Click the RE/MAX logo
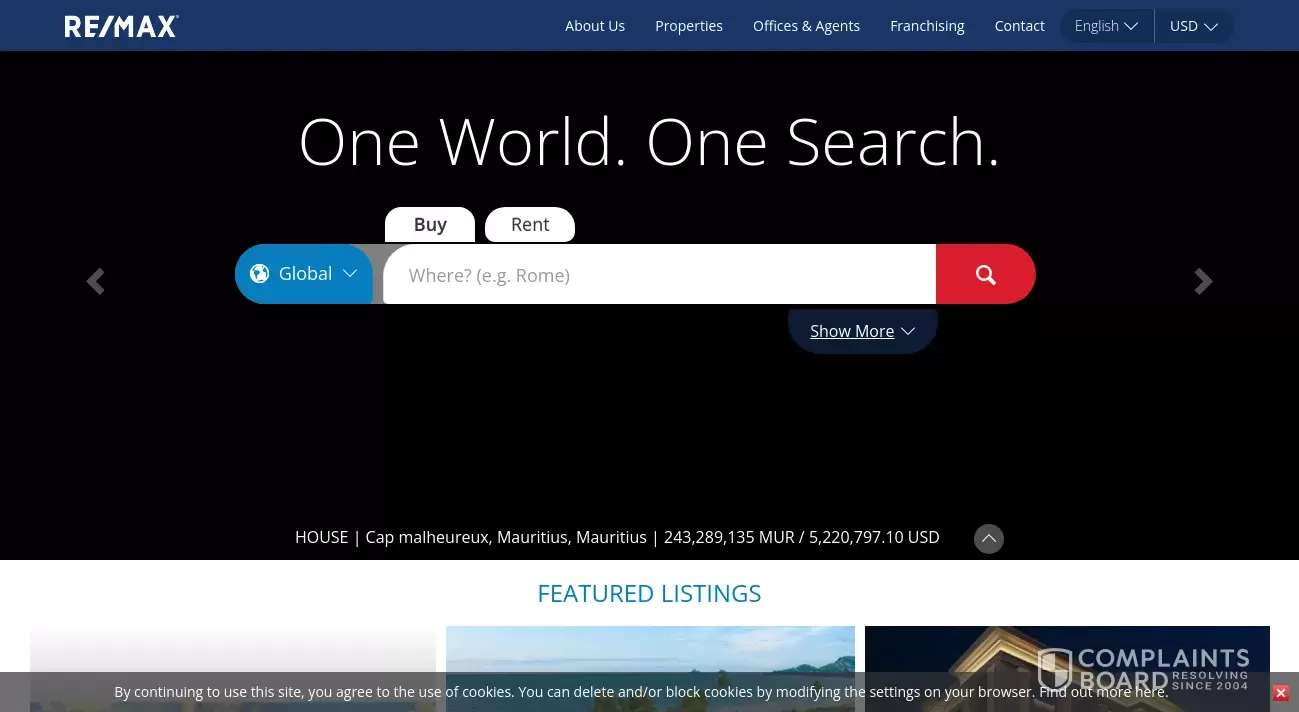Viewport: 1299px width, 712px height. [121, 26]
